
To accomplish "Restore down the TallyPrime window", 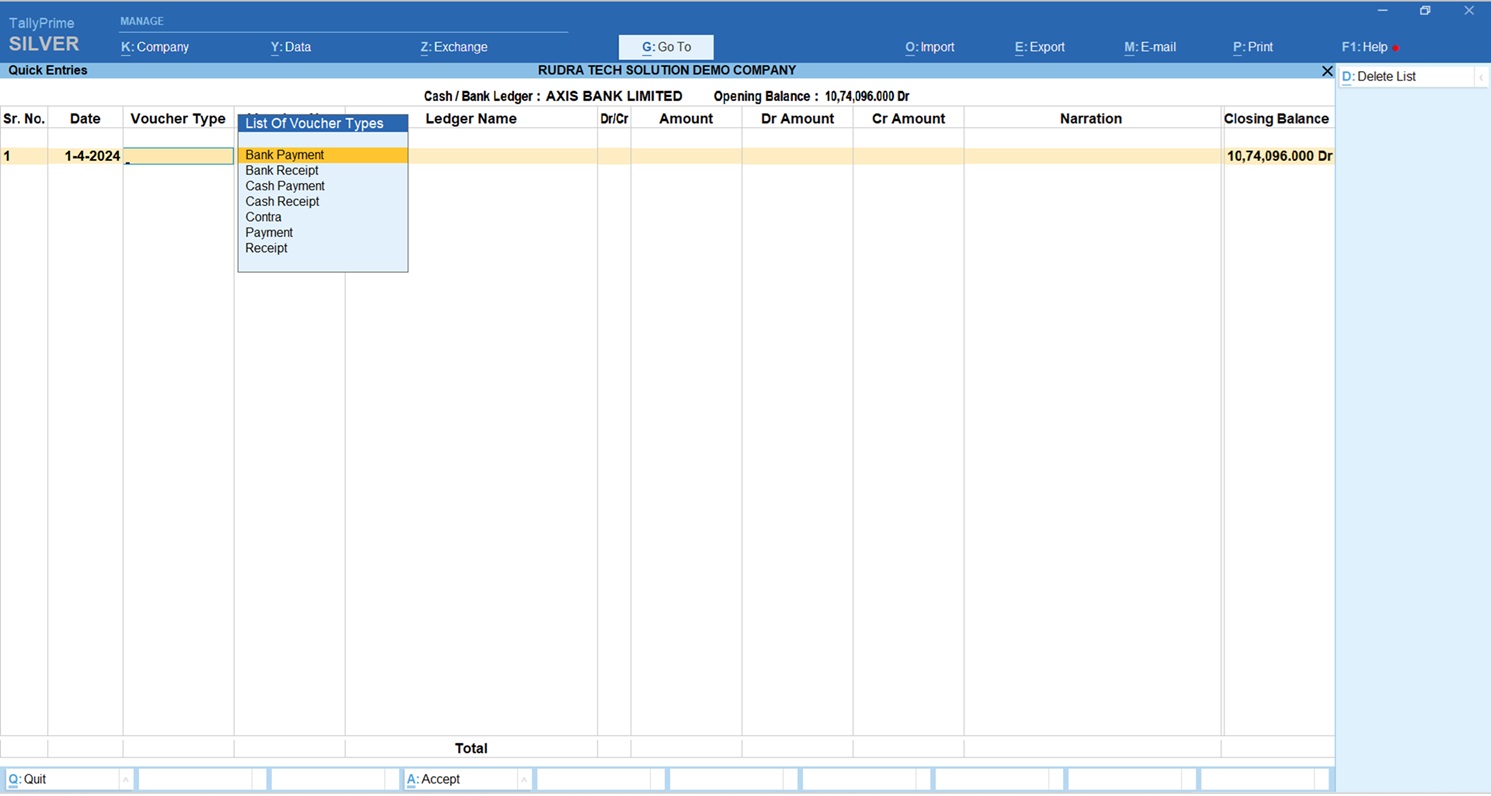I will (1425, 11).
